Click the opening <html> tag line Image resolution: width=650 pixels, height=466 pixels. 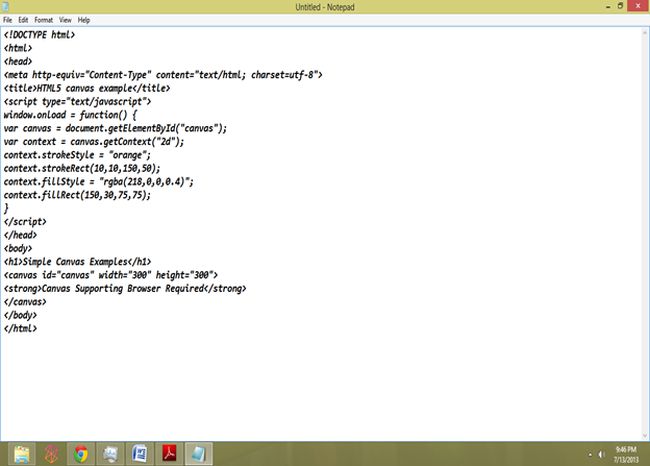18,48
